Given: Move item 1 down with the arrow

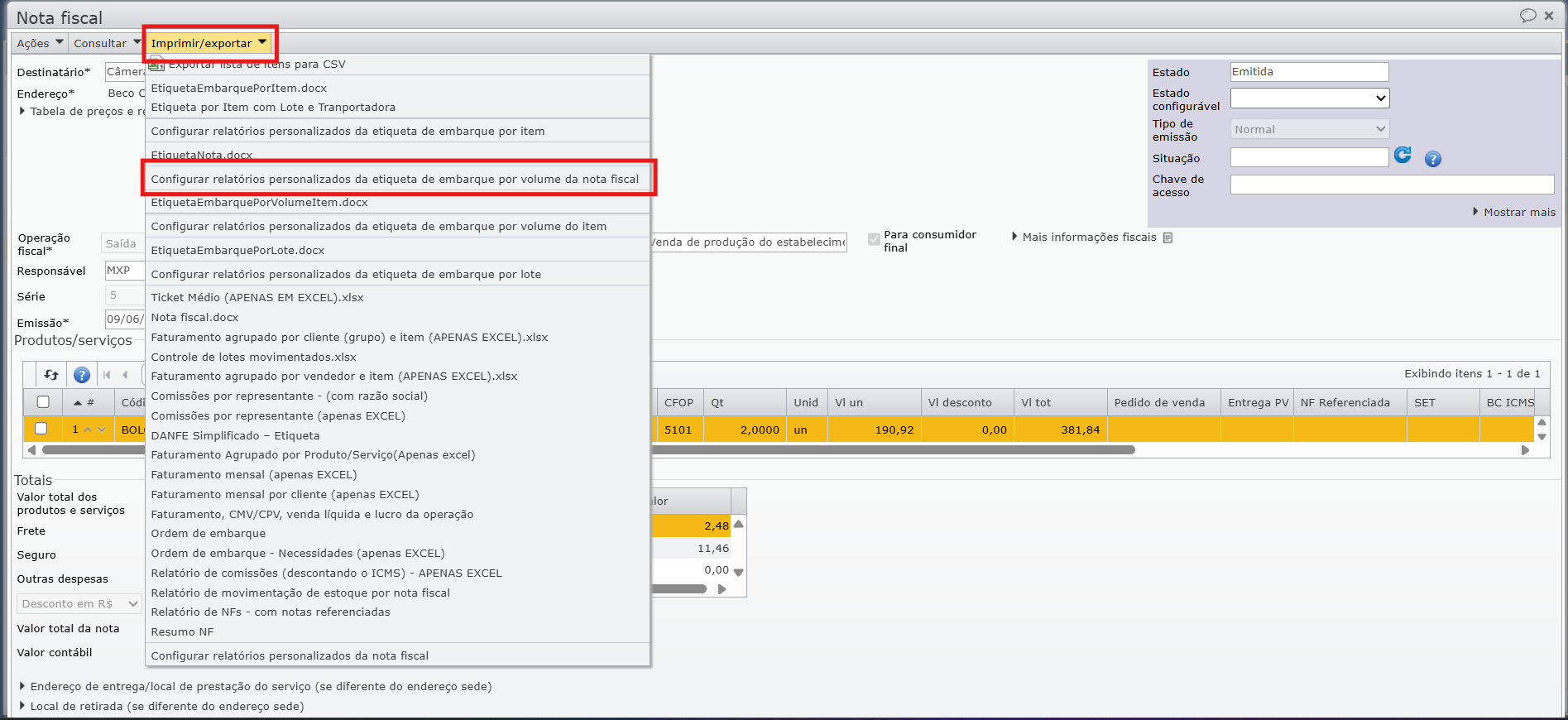Looking at the screenshot, I should point(102,429).
